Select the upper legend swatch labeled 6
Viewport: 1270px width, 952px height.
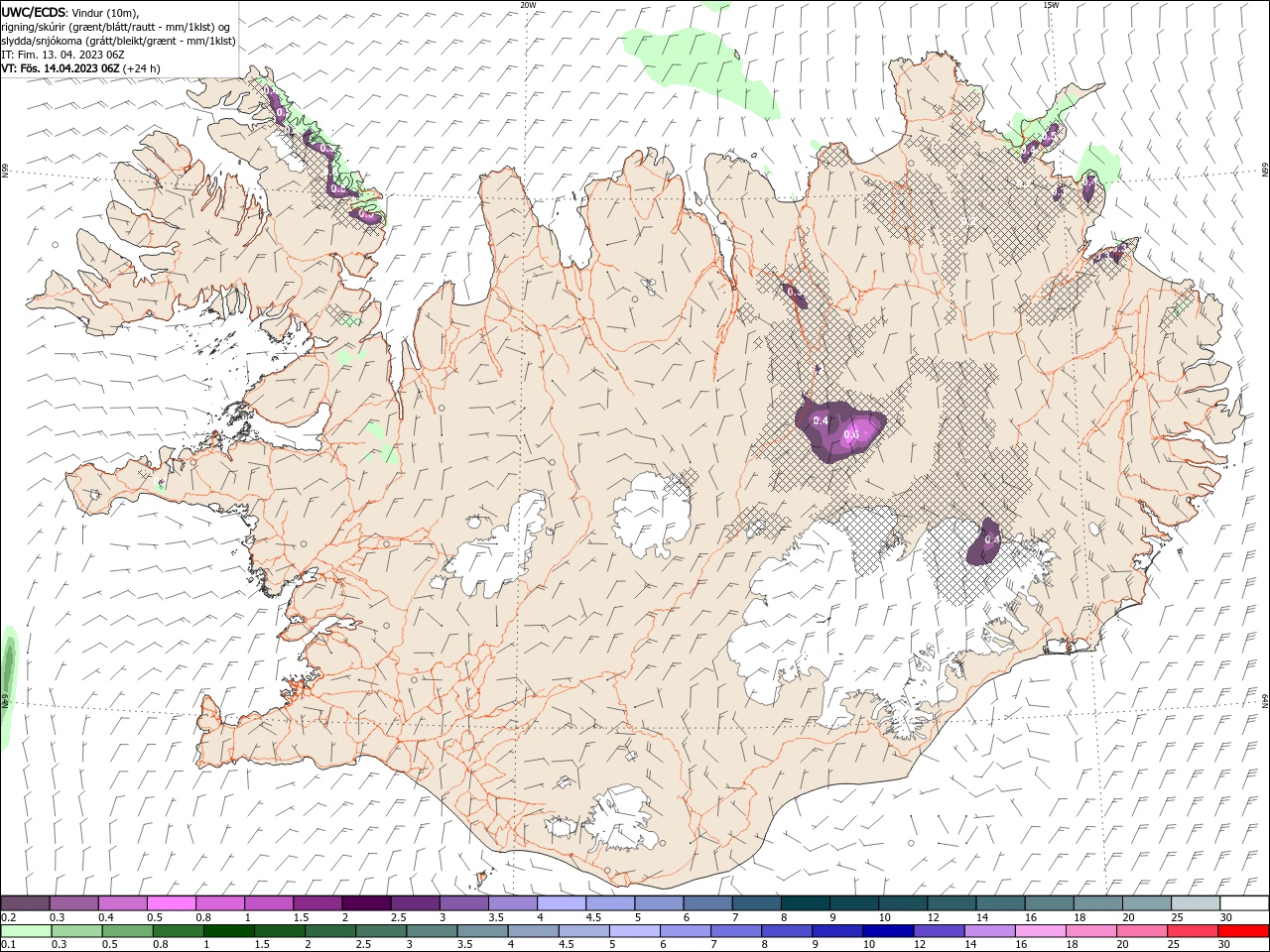[x=708, y=903]
